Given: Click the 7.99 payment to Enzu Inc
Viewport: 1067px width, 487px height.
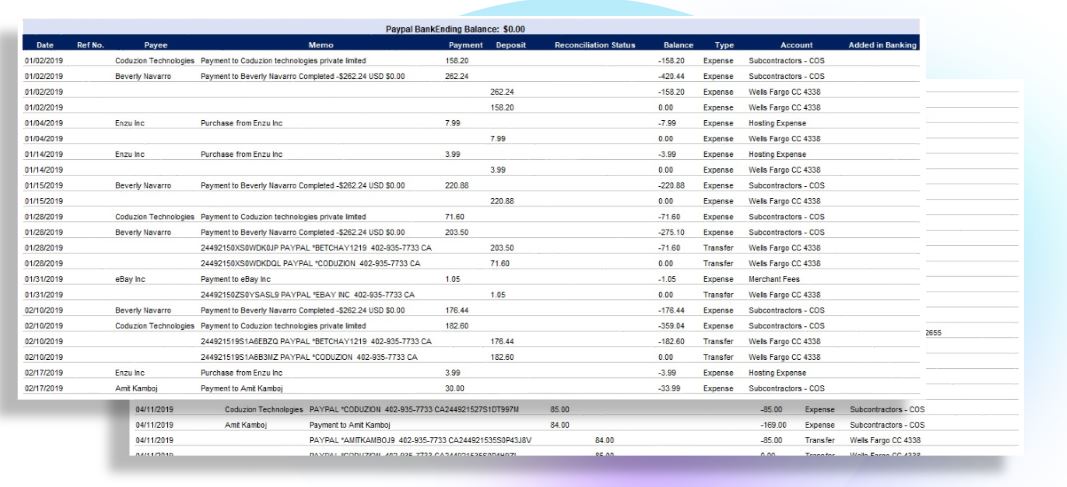Looking at the screenshot, I should click(453, 123).
